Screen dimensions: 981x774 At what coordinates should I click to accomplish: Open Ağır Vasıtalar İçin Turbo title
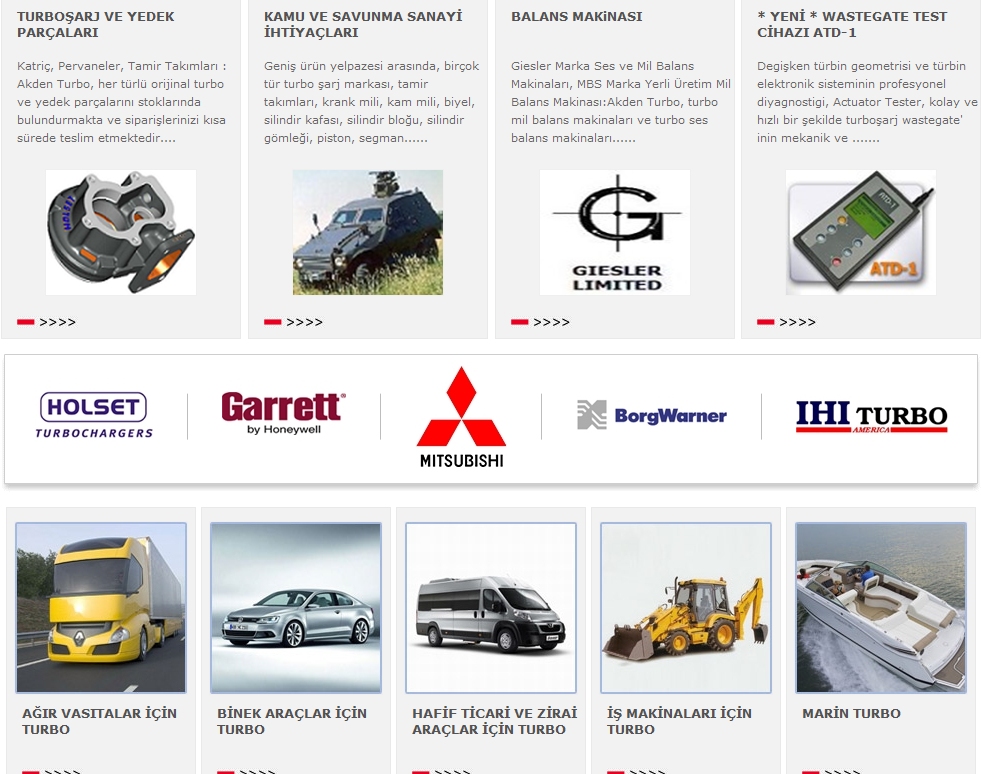99,721
